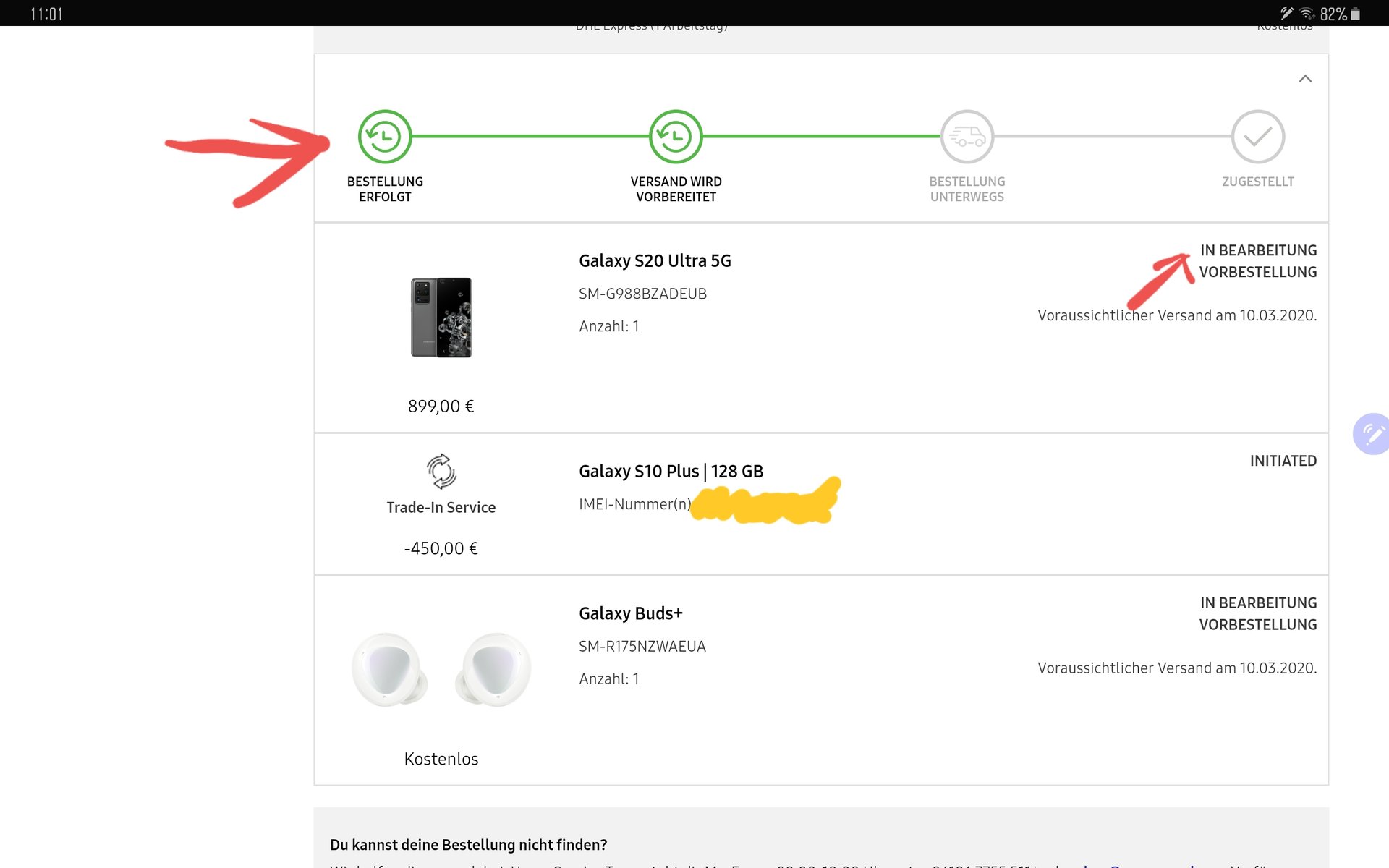Click the Bestellung unterwegs truck icon
This screenshot has width=1389, height=868.
(967, 137)
